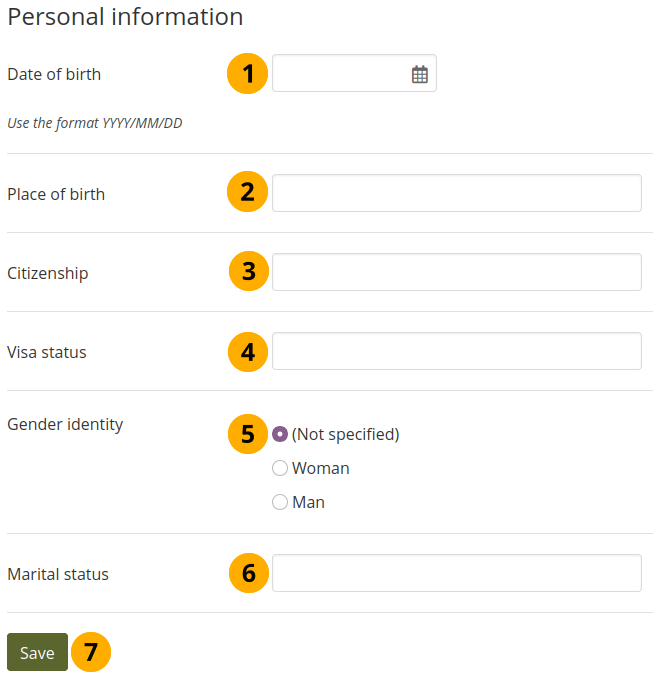Click the Marital status label
This screenshot has width=653, height=680.
pyautogui.click(x=58, y=574)
